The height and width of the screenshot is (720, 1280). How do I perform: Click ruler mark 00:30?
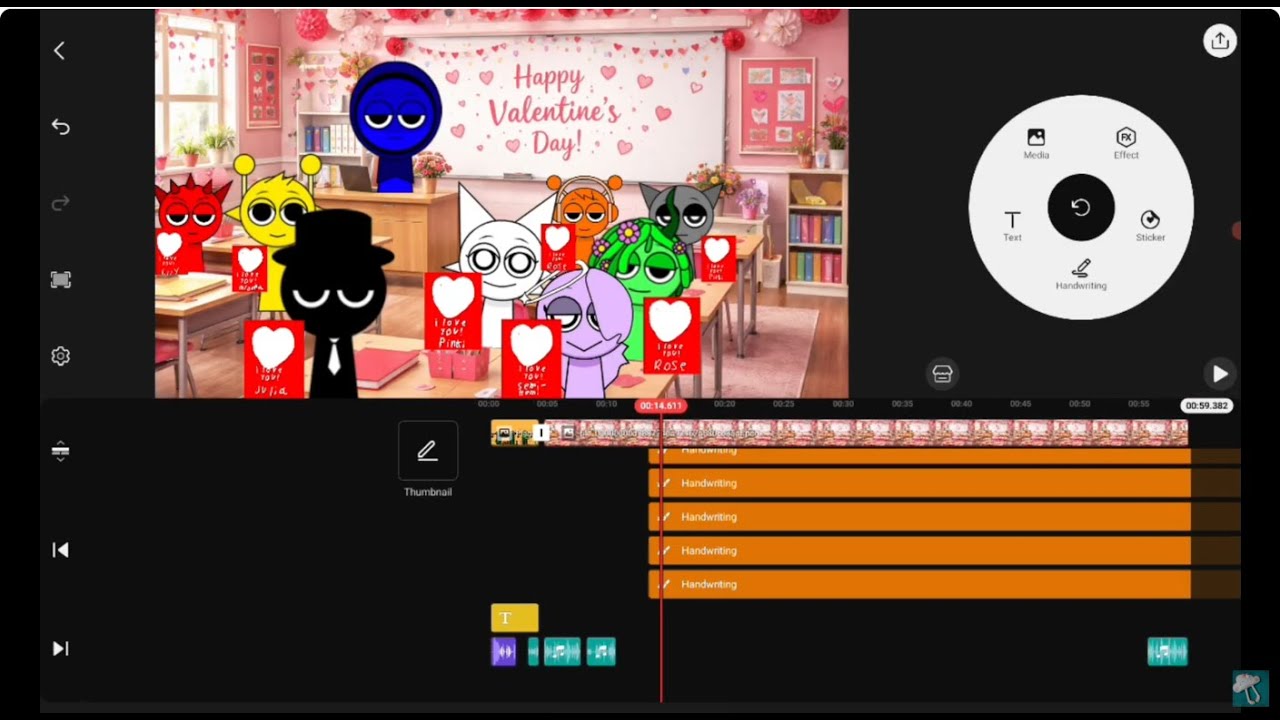pos(843,404)
